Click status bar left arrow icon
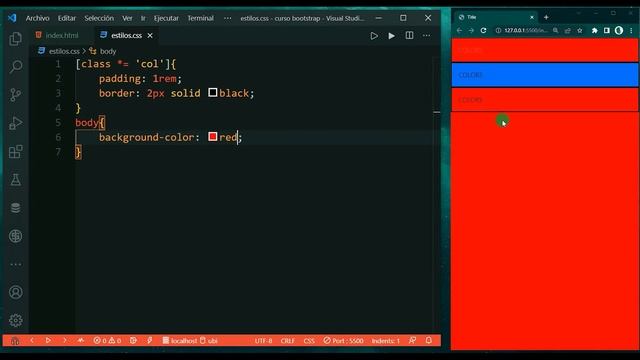Viewport: 640px width, 360px height. pos(32,340)
